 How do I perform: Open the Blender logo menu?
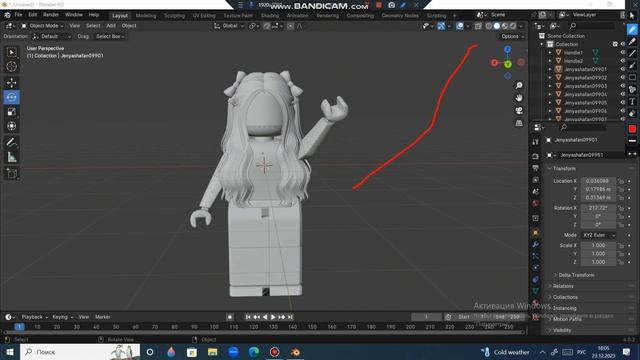tap(7, 15)
